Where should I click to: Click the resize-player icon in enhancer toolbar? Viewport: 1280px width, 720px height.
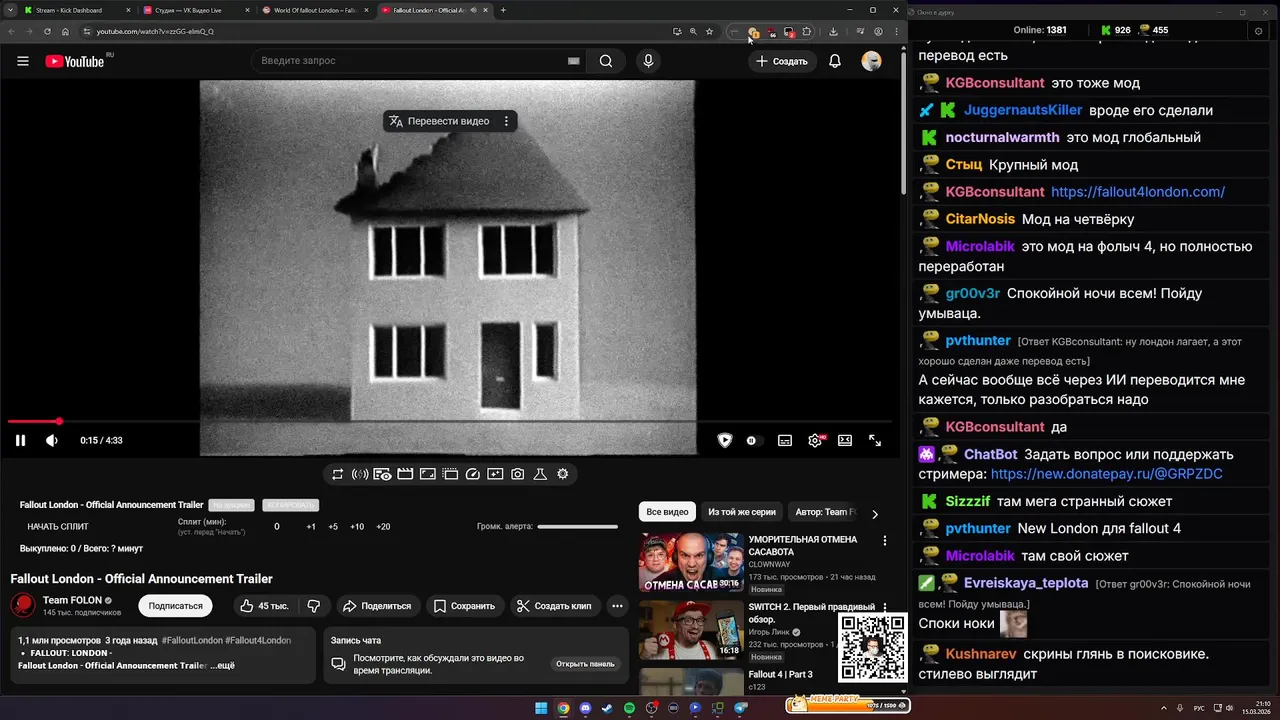coord(427,474)
